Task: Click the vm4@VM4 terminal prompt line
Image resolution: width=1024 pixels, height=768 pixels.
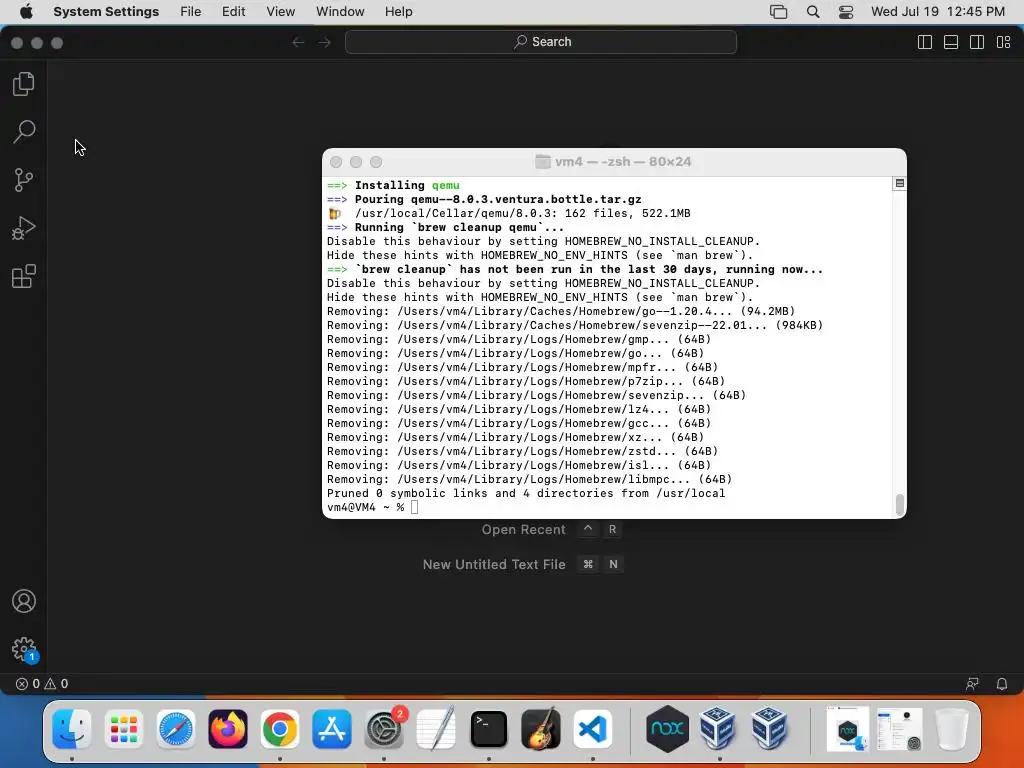Action: click(x=372, y=507)
